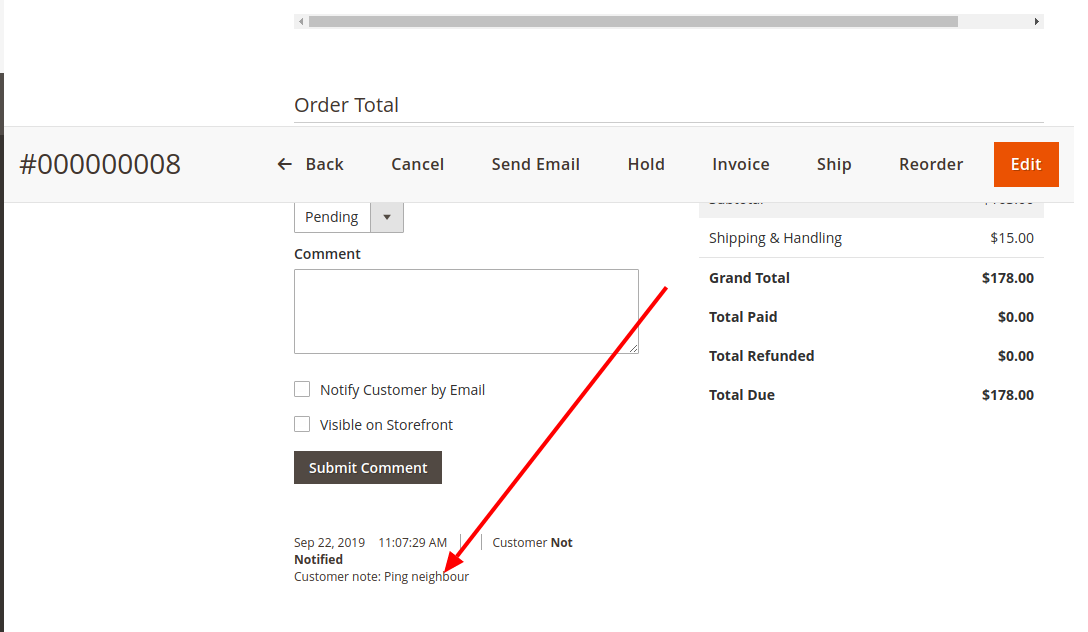Open the order status dropdown arrow
Screen dimensions: 1088x632
[x=387, y=217]
